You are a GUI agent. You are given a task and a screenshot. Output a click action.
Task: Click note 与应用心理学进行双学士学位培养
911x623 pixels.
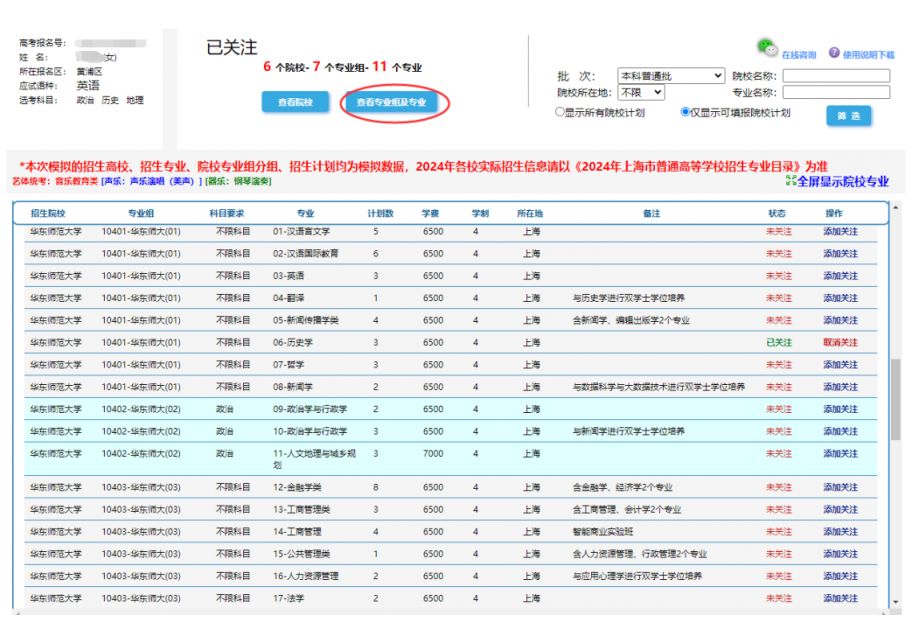coord(637,576)
